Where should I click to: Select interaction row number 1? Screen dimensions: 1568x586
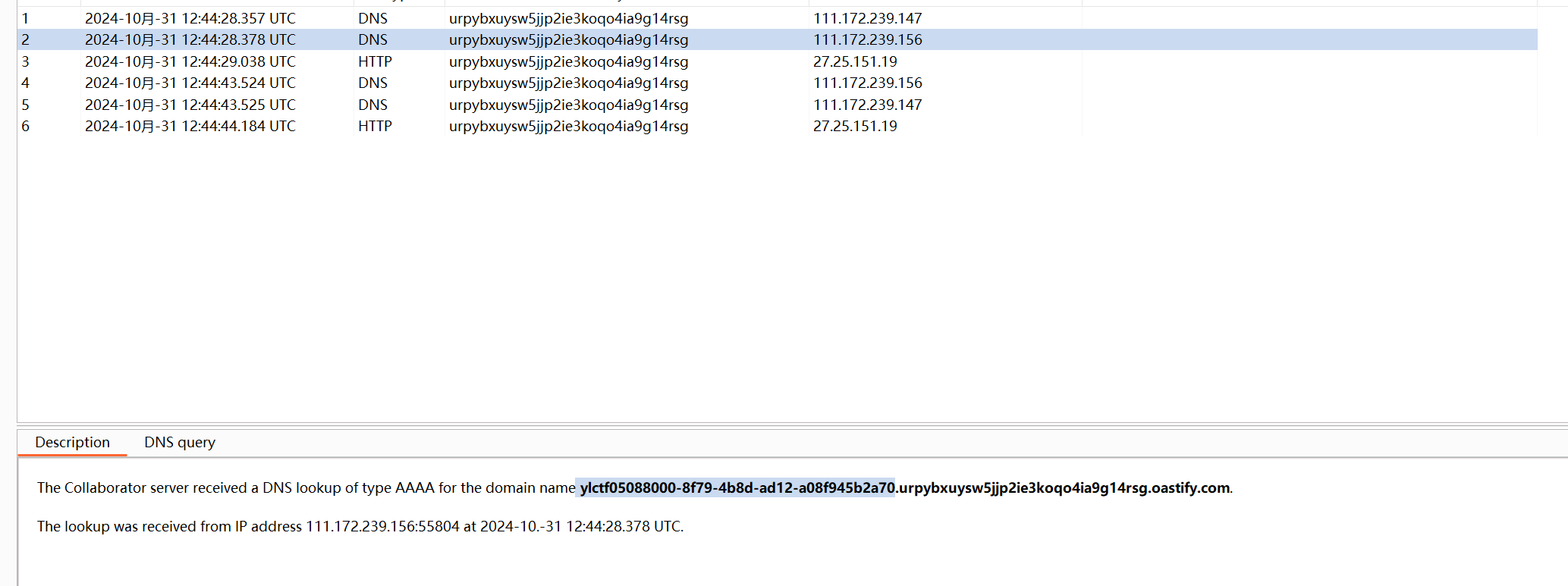click(26, 18)
